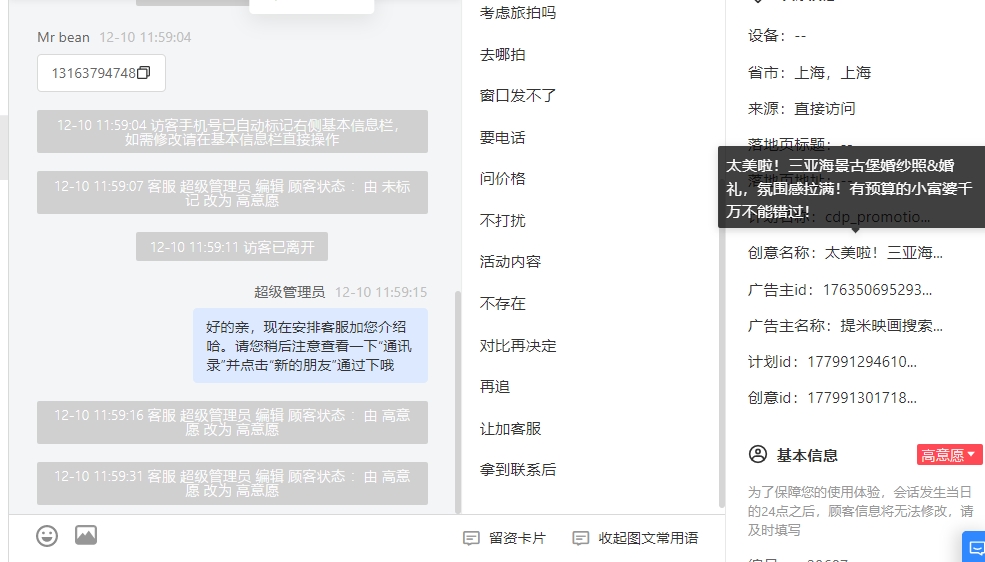Viewport: 985px width, 562px height.
Task: Click the 计划id value
Action: 862,362
